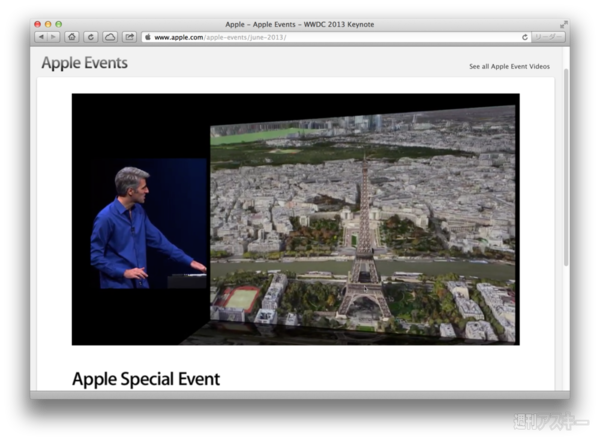
Task: Close the Safari window with the red button
Action: pyautogui.click(x=38, y=24)
